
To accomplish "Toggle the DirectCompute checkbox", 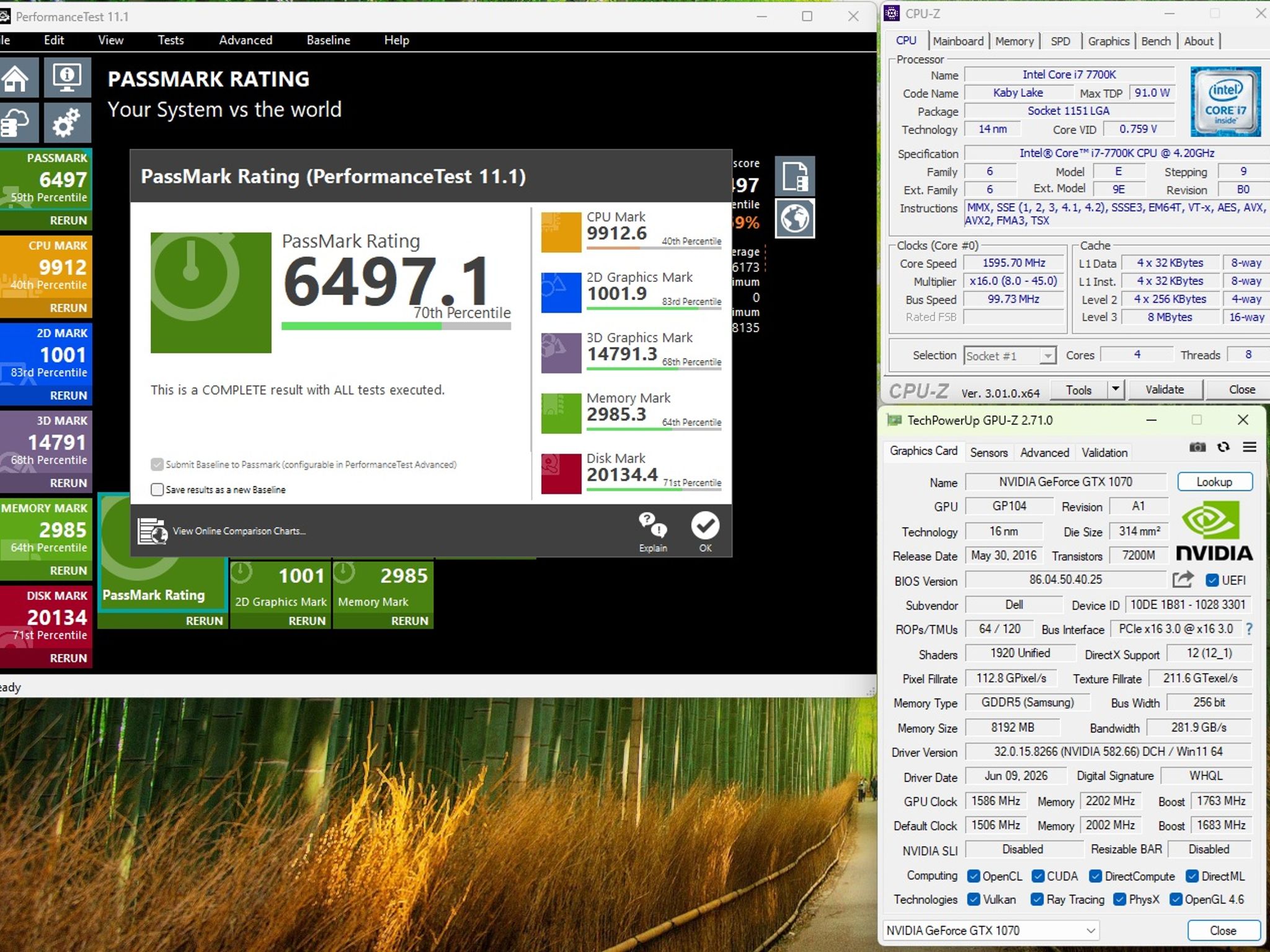I will point(1095,876).
